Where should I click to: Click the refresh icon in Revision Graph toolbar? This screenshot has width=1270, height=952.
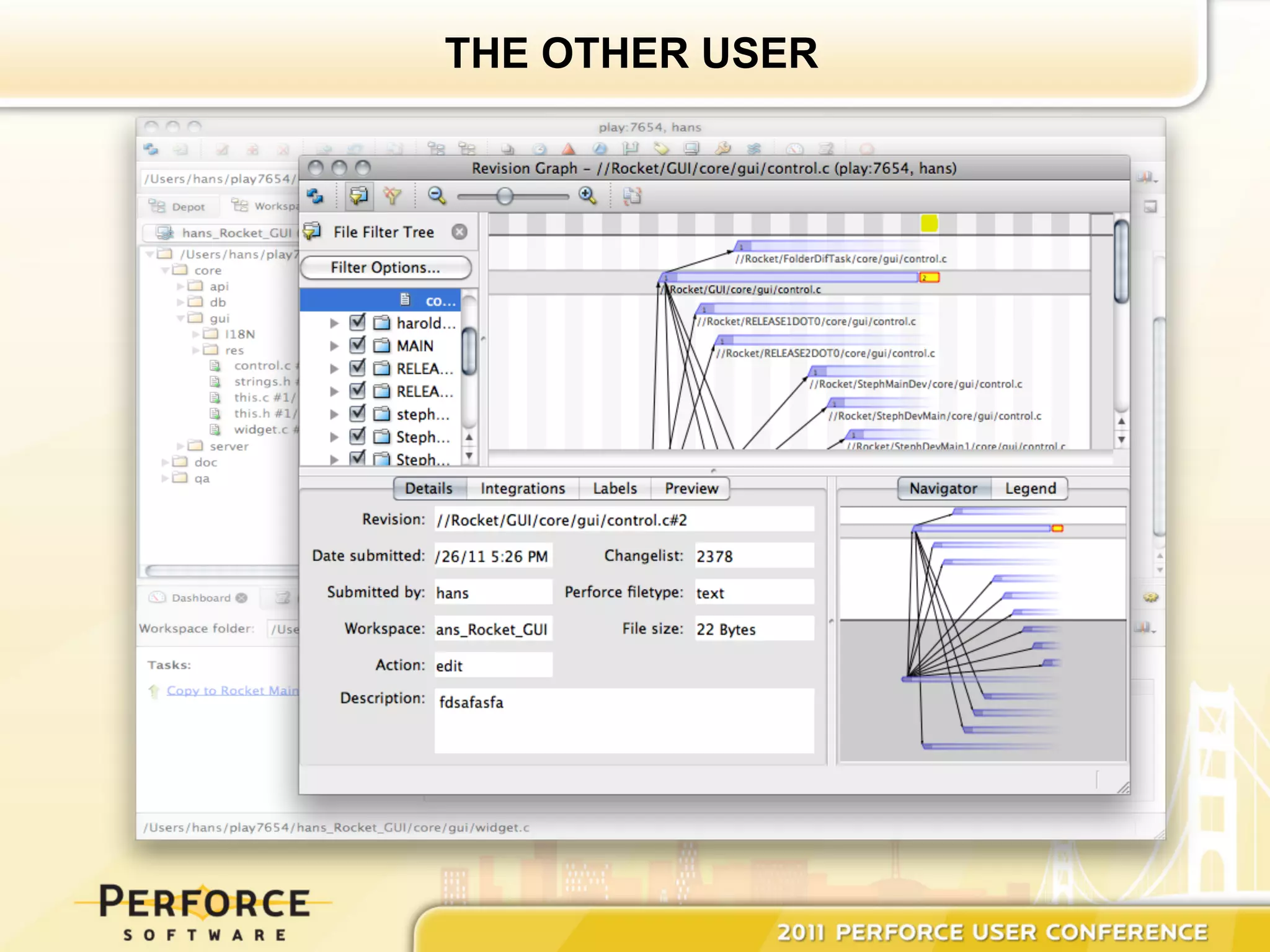tap(315, 196)
